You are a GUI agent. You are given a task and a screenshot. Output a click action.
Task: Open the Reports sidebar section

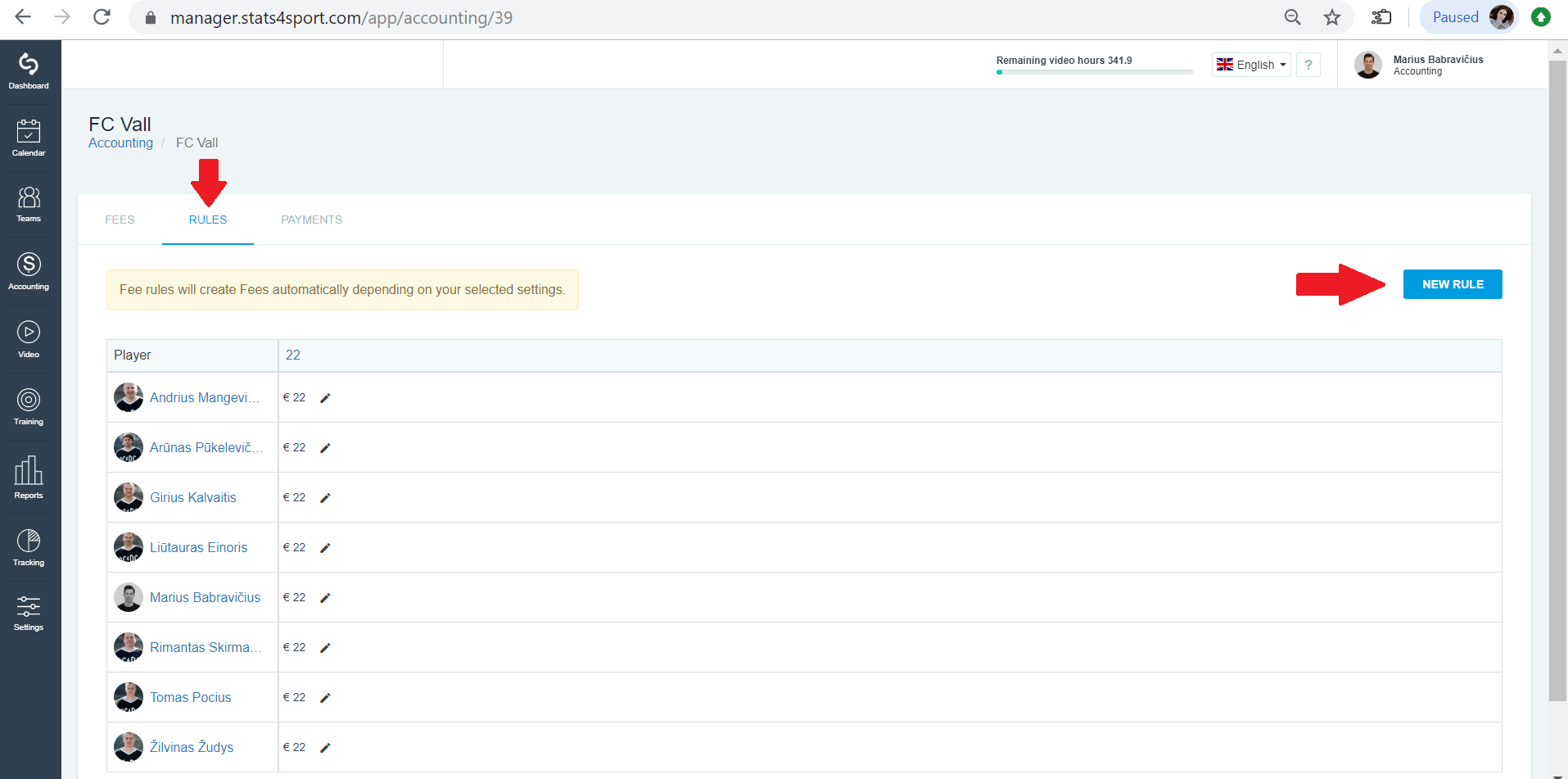click(29, 478)
